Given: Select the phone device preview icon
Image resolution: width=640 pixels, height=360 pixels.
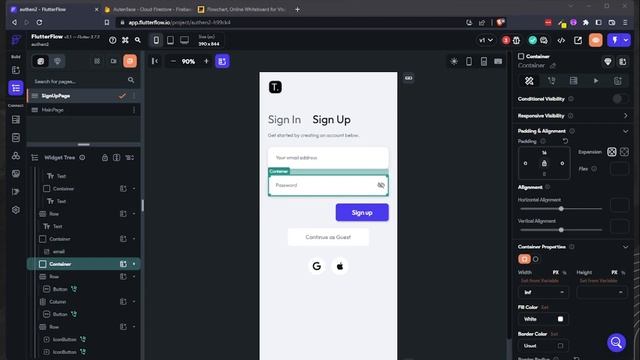Looking at the screenshot, I should pyautogui.click(x=156, y=40).
